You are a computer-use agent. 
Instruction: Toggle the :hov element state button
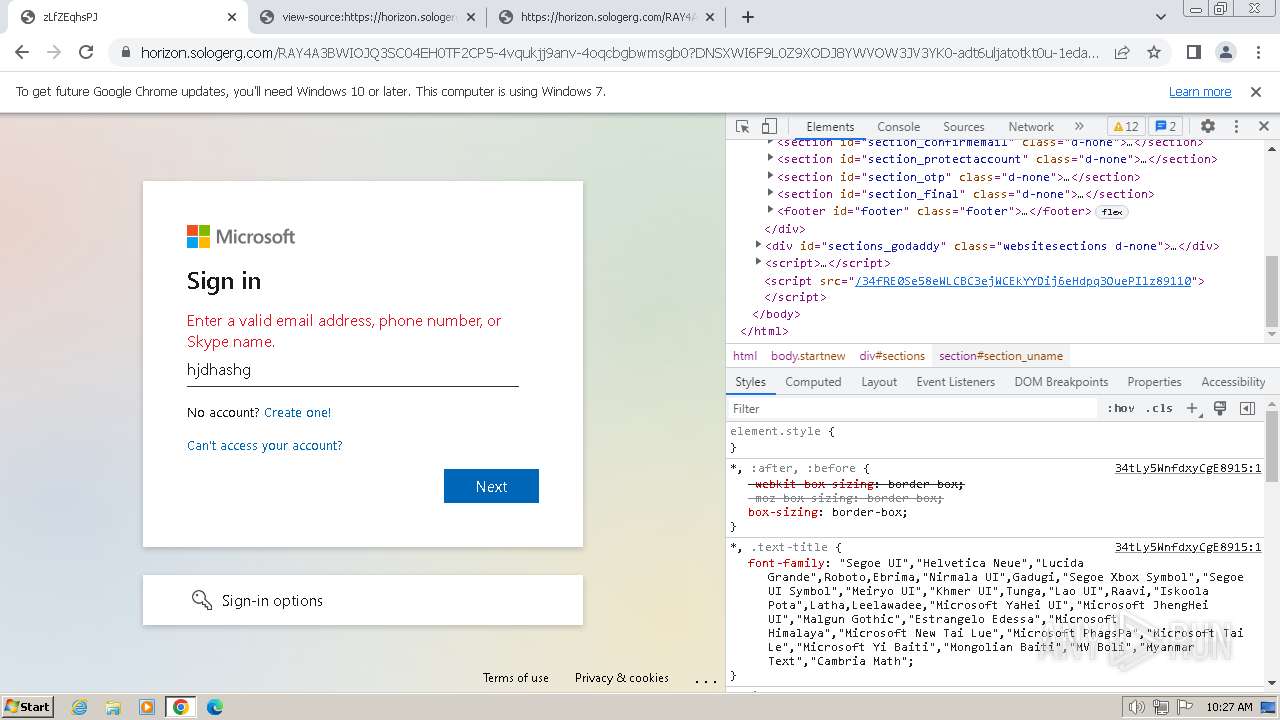[1121, 409]
